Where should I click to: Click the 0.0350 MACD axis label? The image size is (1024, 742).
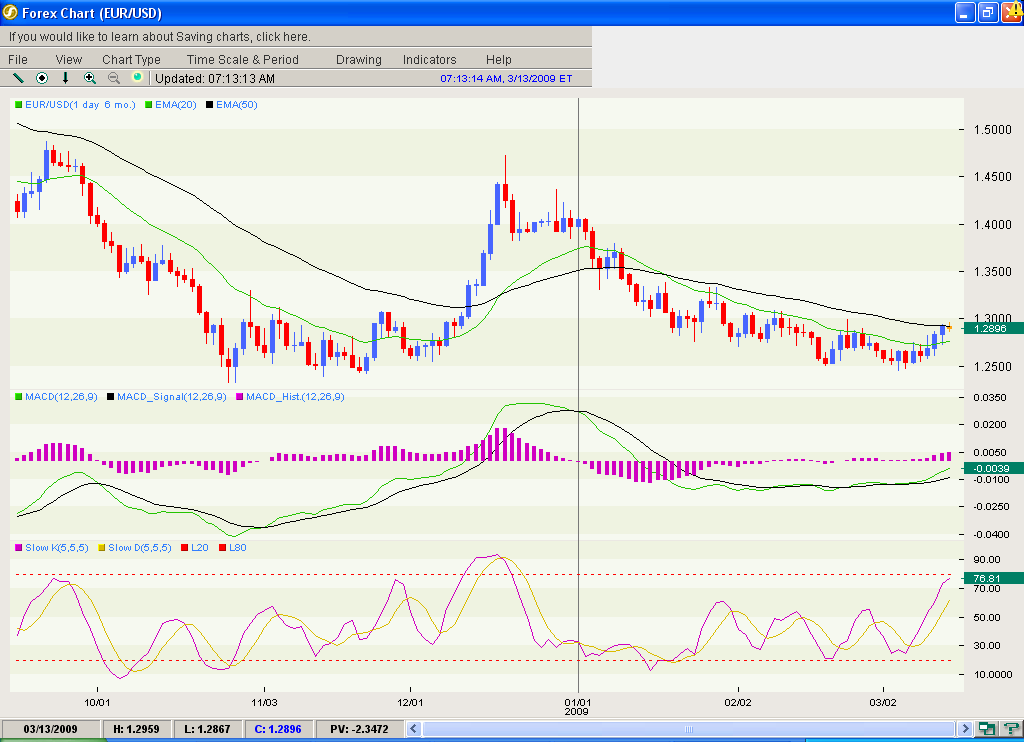990,397
